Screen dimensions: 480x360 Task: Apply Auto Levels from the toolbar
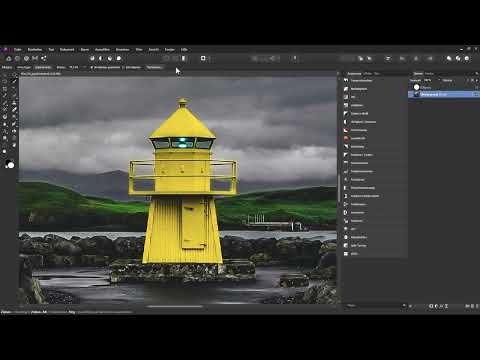tap(92, 58)
